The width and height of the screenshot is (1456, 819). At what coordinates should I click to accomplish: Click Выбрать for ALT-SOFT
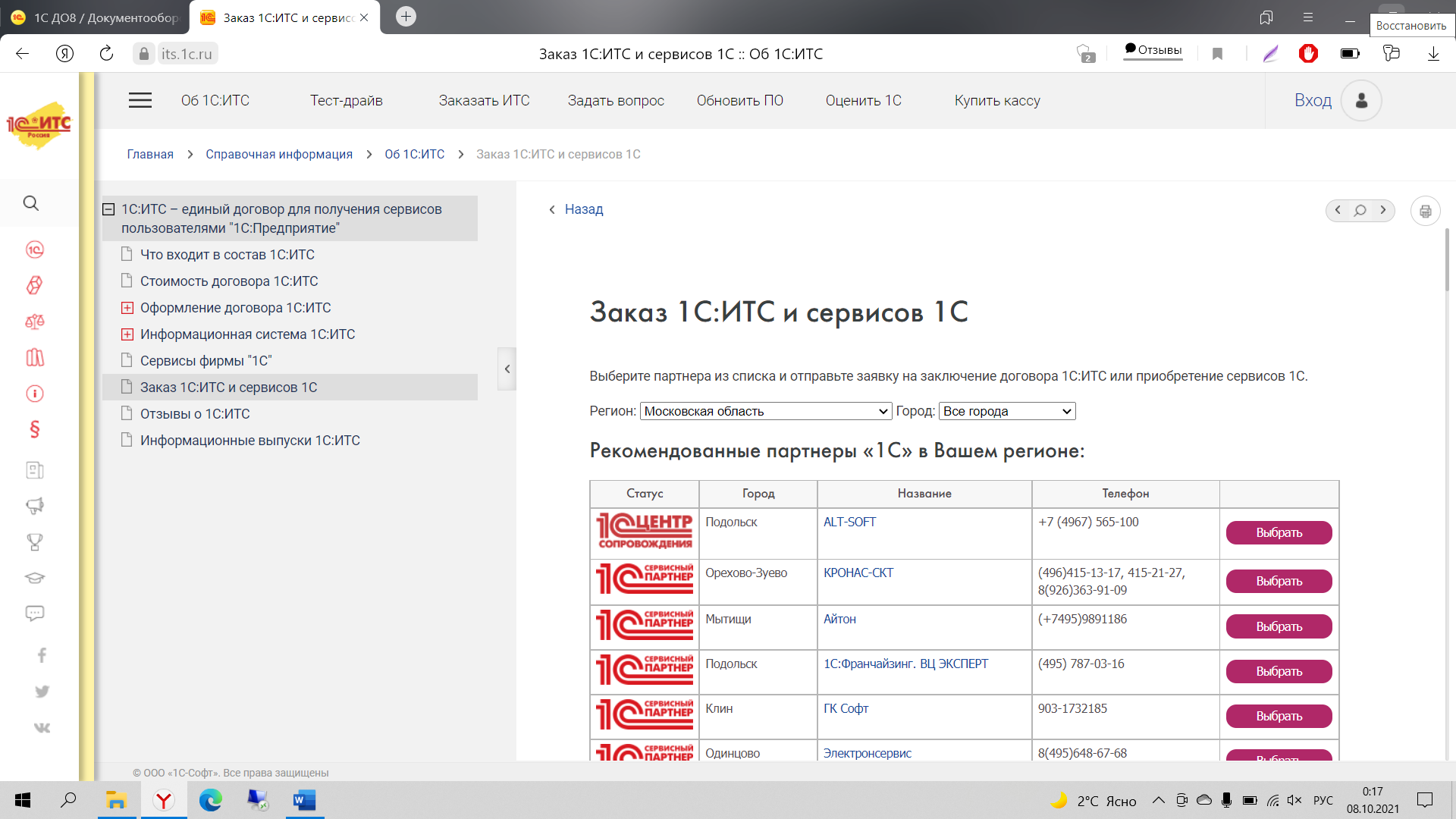[x=1279, y=532]
